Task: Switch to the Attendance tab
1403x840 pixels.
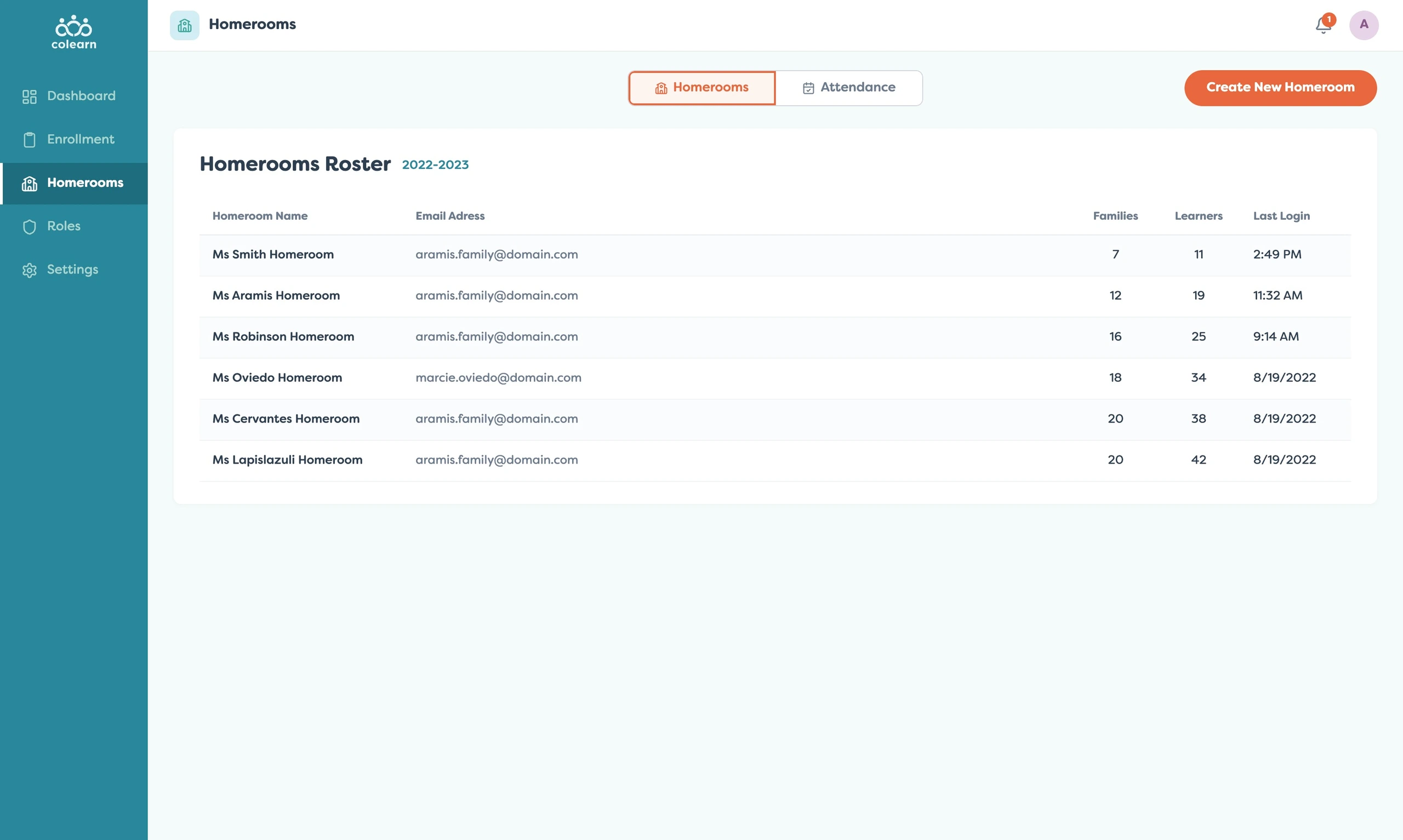Action: (849, 88)
